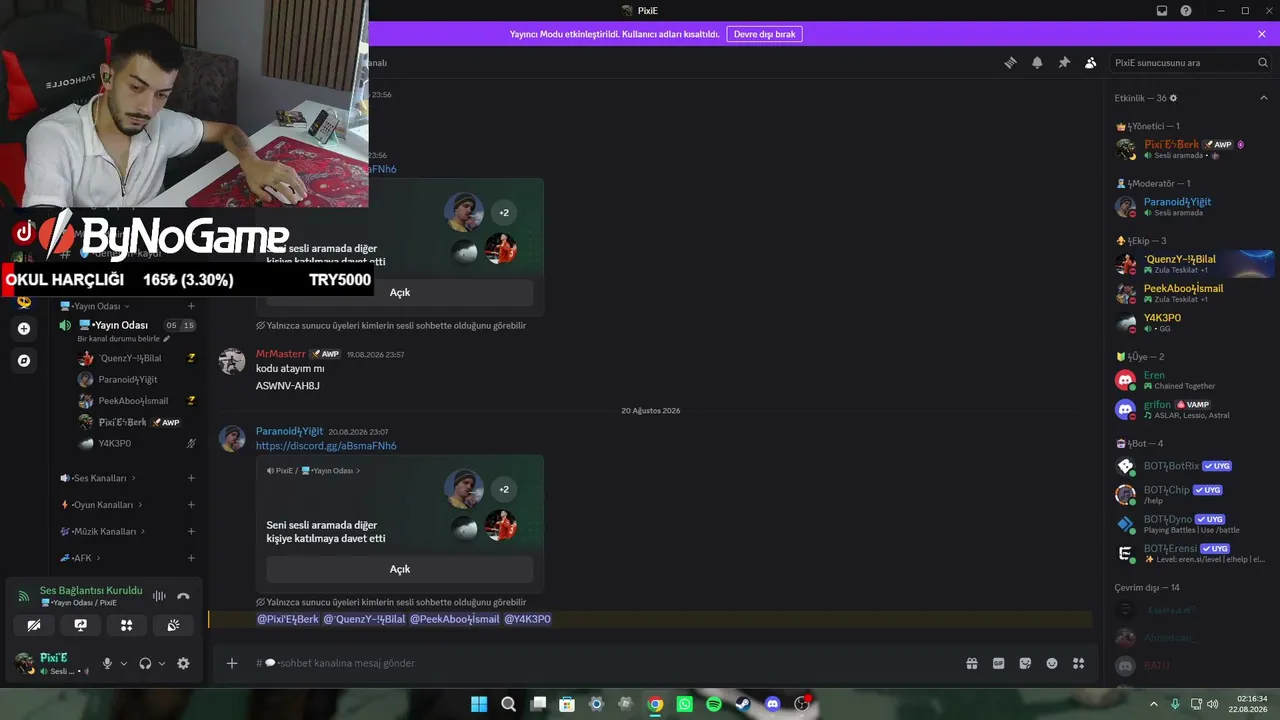Image resolution: width=1280 pixels, height=720 pixels.
Task: Search the PixiE server
Action: (1190, 63)
